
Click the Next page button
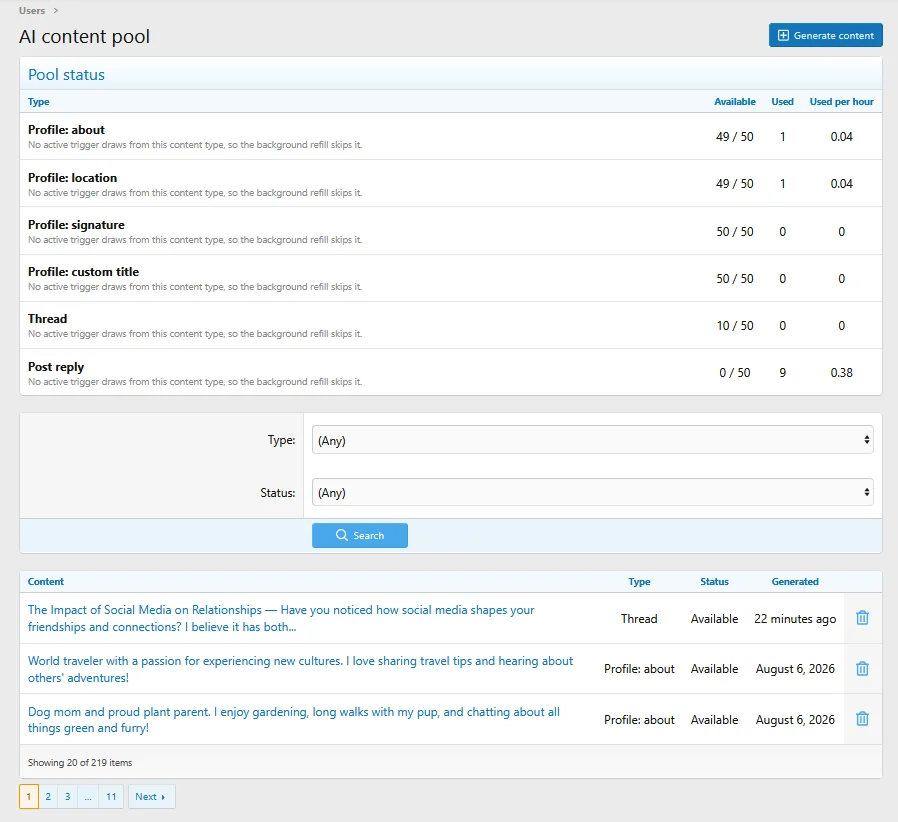pyautogui.click(x=151, y=796)
